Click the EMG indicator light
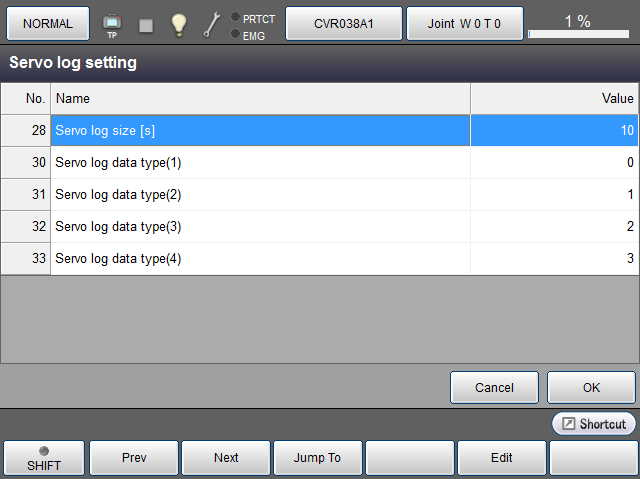Viewport: 640px width, 479px height. [x=236, y=35]
